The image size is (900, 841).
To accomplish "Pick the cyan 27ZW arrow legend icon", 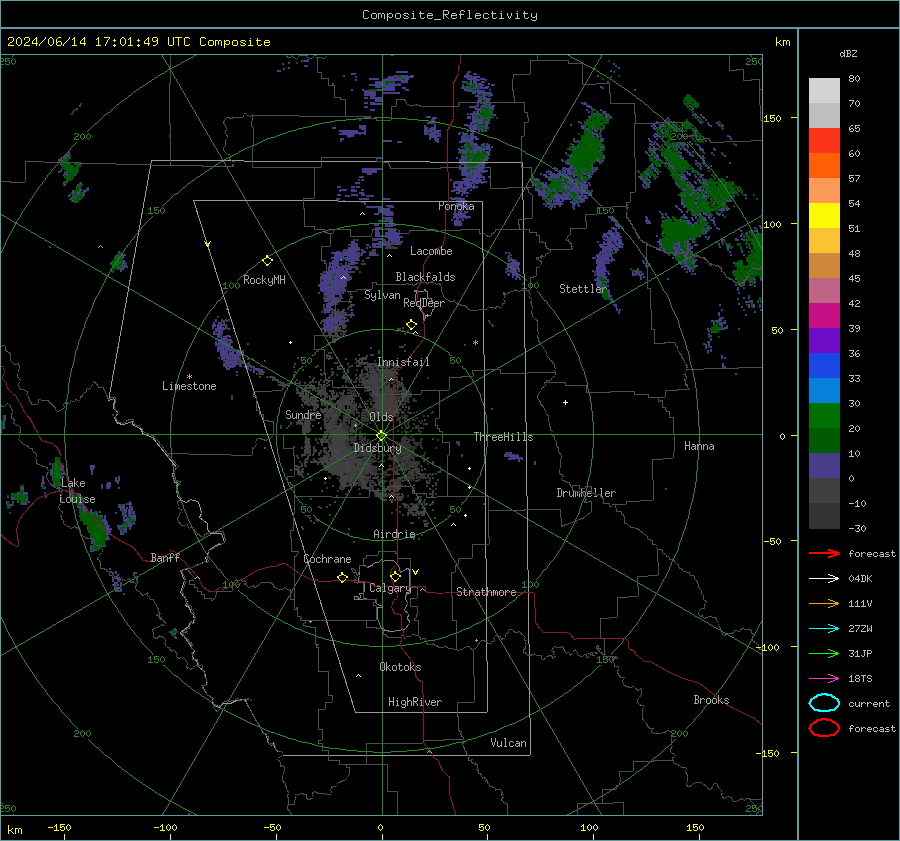I will click(824, 629).
